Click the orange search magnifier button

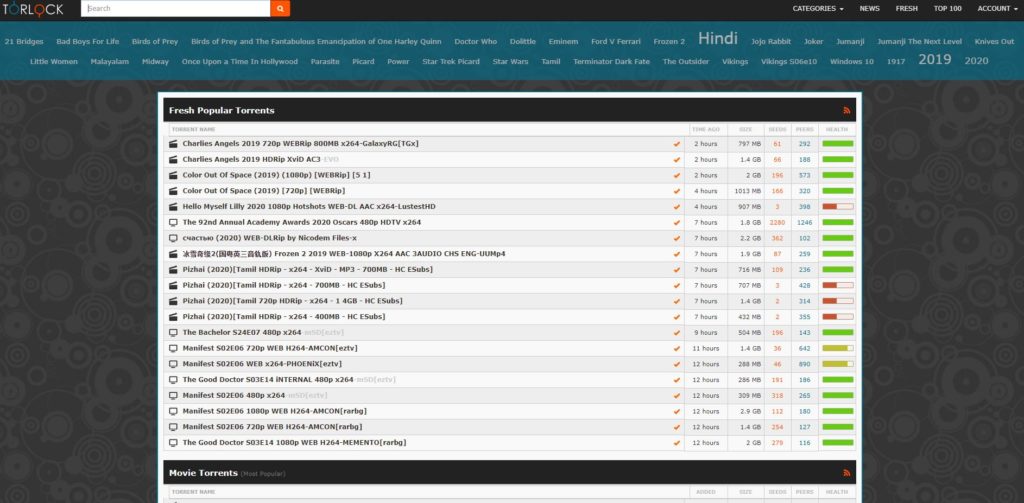280,8
